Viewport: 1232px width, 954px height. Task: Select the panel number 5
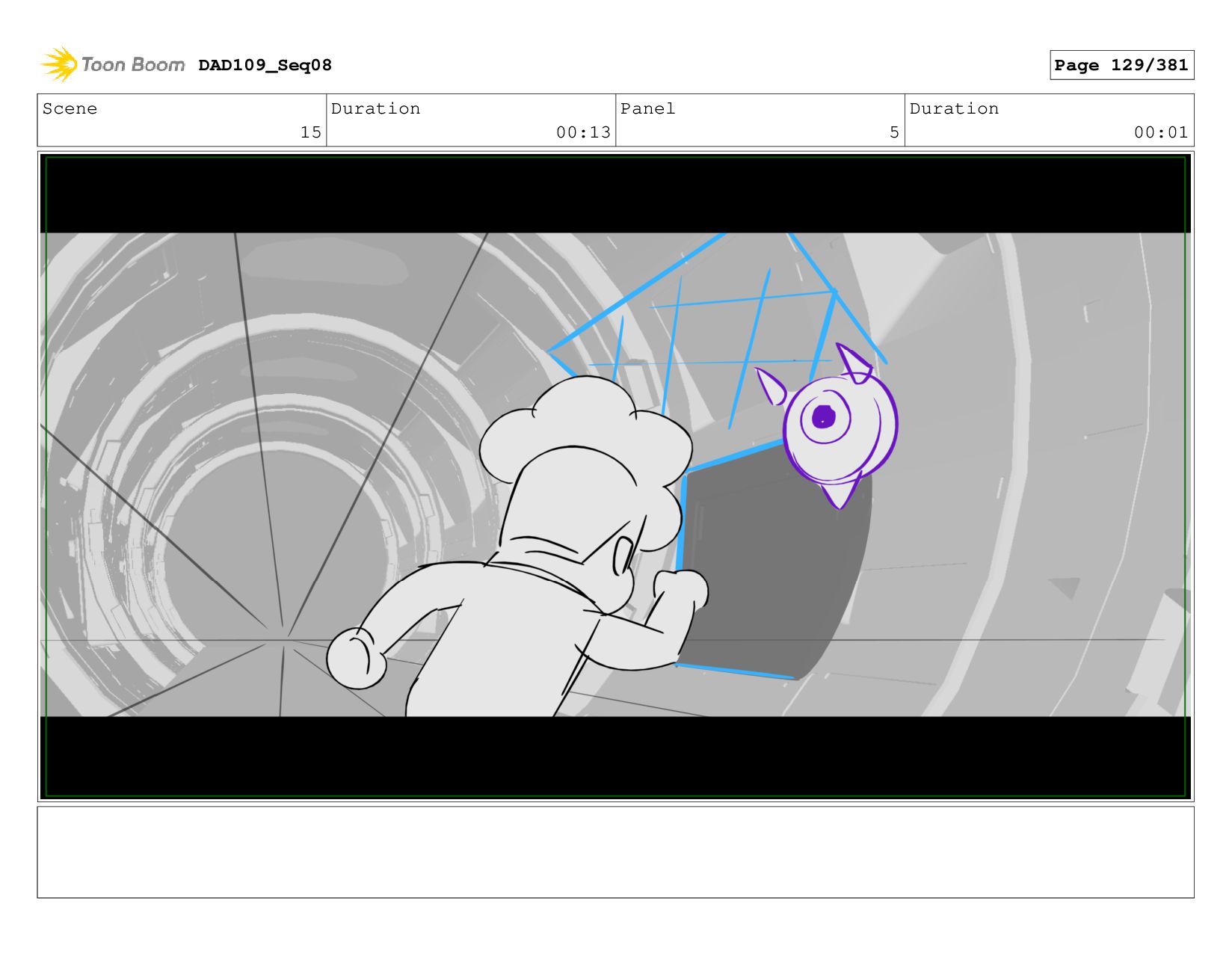[894, 132]
